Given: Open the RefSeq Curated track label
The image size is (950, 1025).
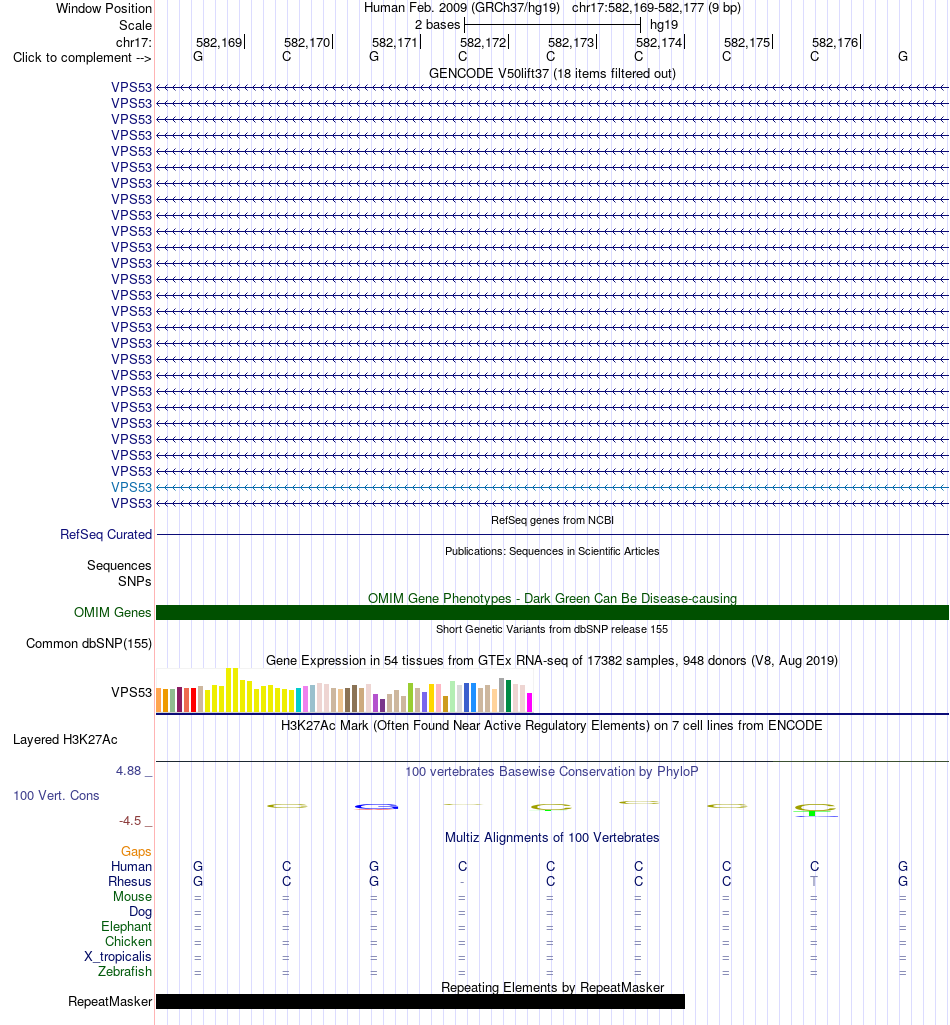Looking at the screenshot, I should 106,534.
